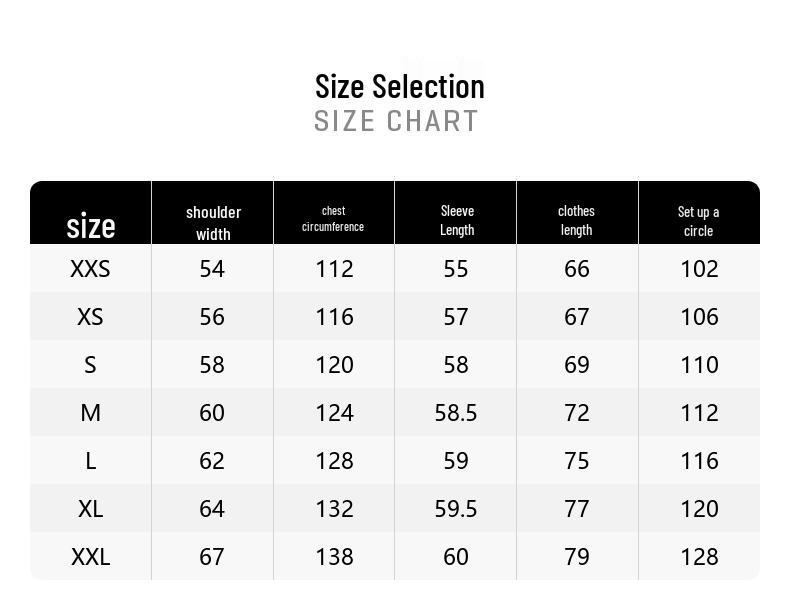
Task: Click the "Set up a circle" header
Action: (x=698, y=221)
